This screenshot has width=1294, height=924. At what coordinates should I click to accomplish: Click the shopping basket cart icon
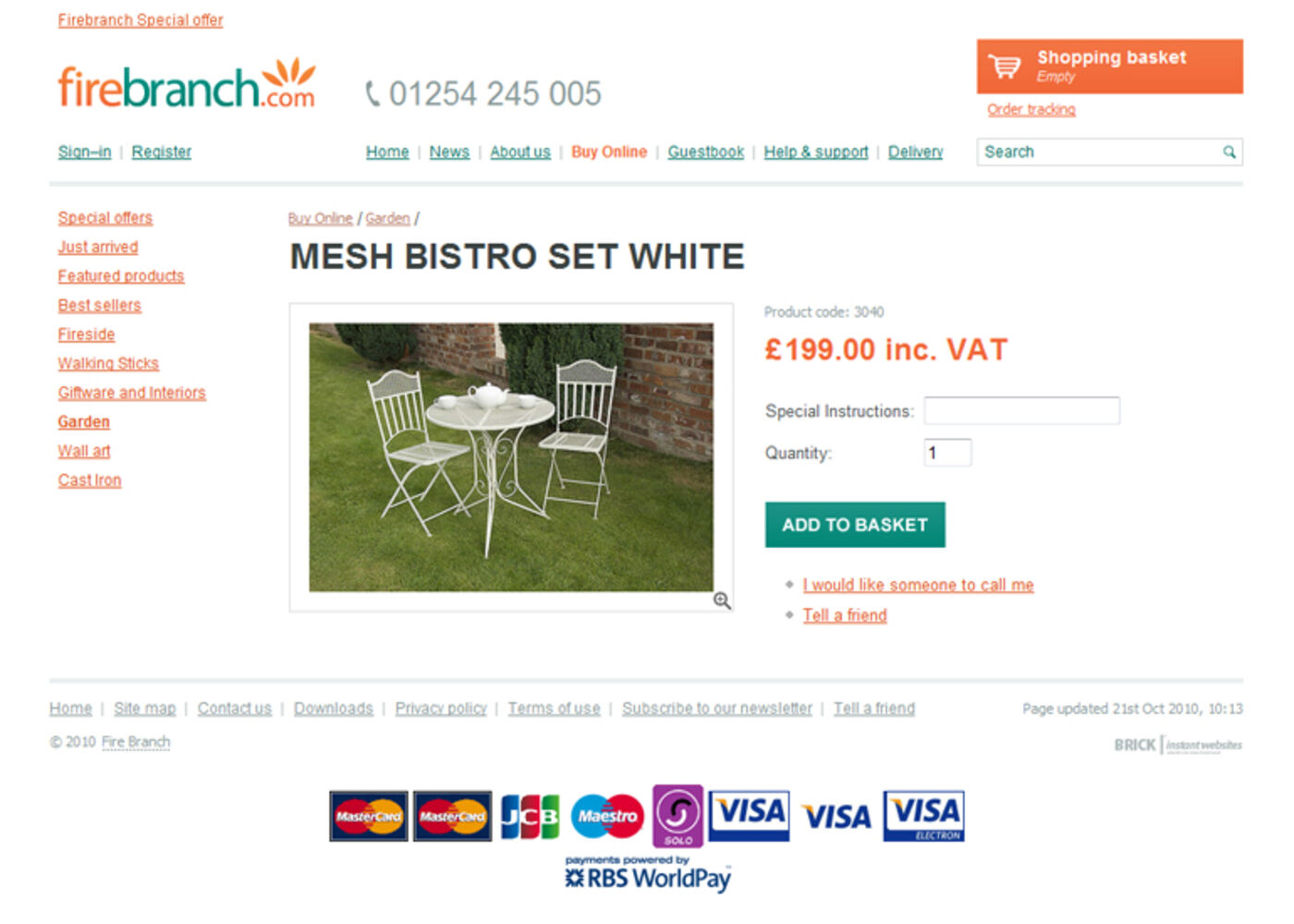point(1004,67)
